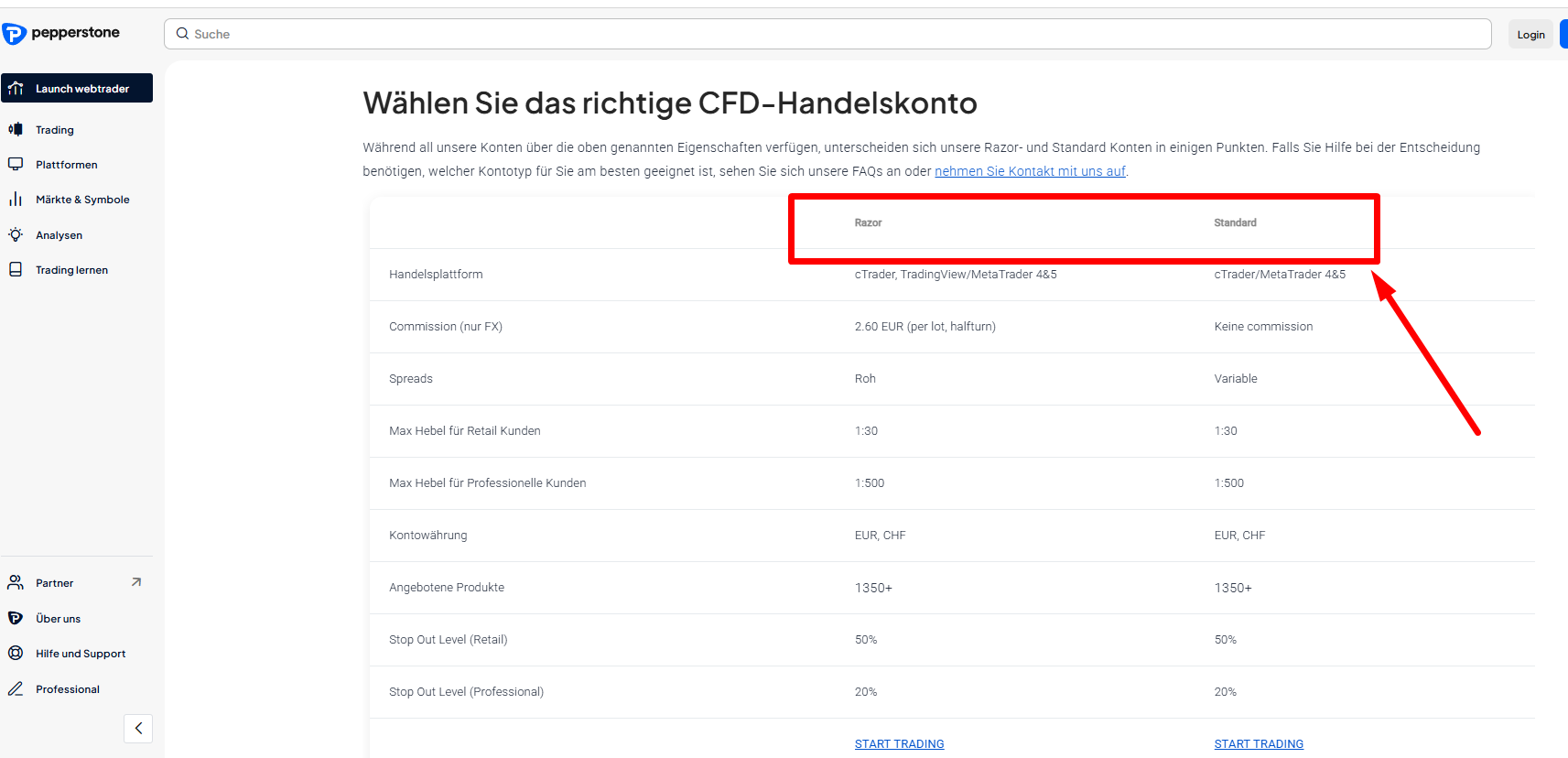Click the Stop Out Level (Retail) label
Screen dimensions: 1568x758
click(449, 639)
